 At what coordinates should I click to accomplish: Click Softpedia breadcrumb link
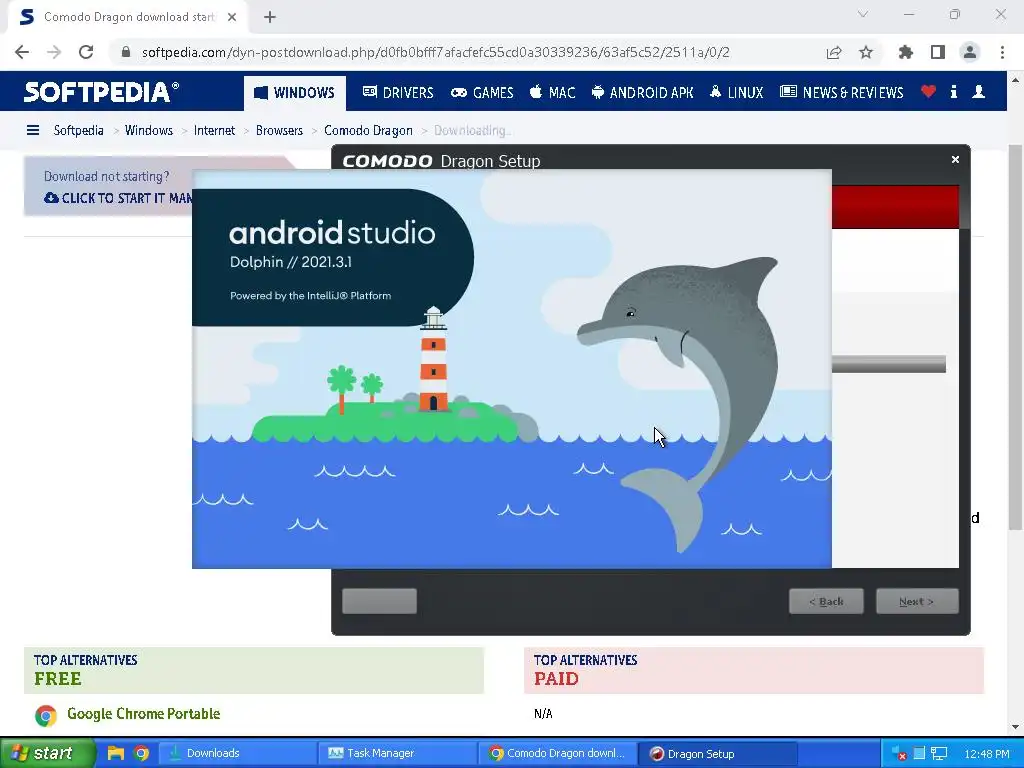tap(78, 131)
